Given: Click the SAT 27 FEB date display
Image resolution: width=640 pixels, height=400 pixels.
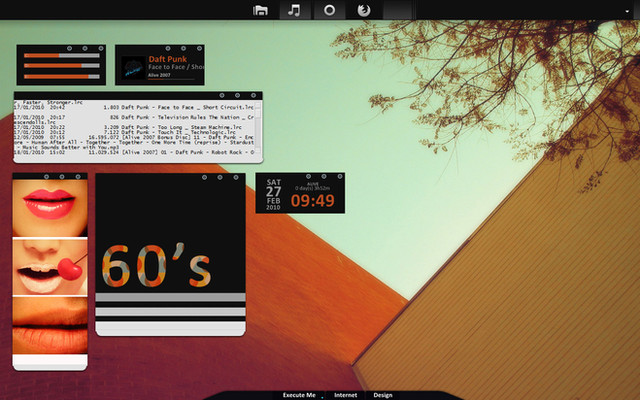Looking at the screenshot, I should 273,193.
